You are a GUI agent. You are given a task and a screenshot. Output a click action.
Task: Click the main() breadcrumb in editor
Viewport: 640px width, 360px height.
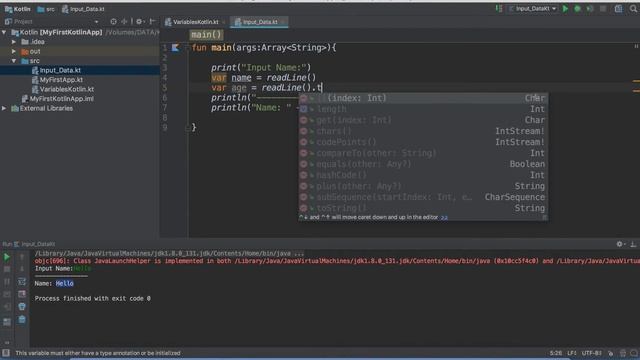click(206, 35)
